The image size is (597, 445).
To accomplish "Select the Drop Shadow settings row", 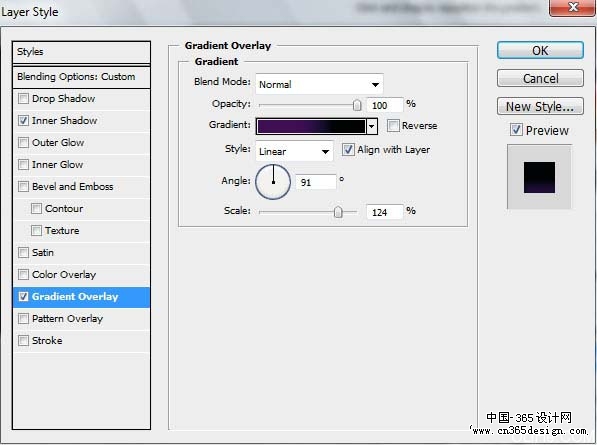I will click(81, 99).
